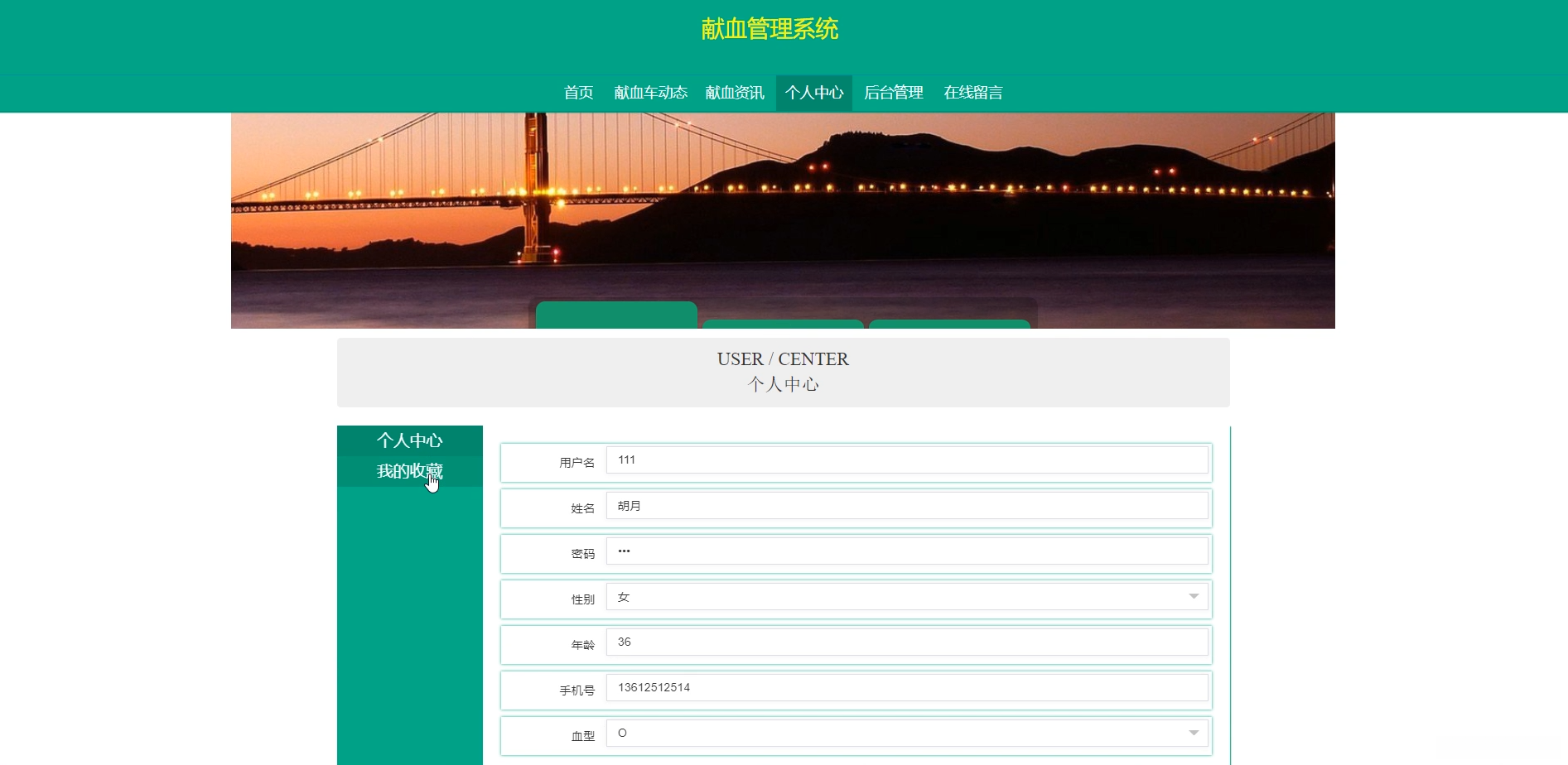Click into the 密码 password field
Image resolution: width=1568 pixels, height=765 pixels.
pyautogui.click(x=907, y=551)
